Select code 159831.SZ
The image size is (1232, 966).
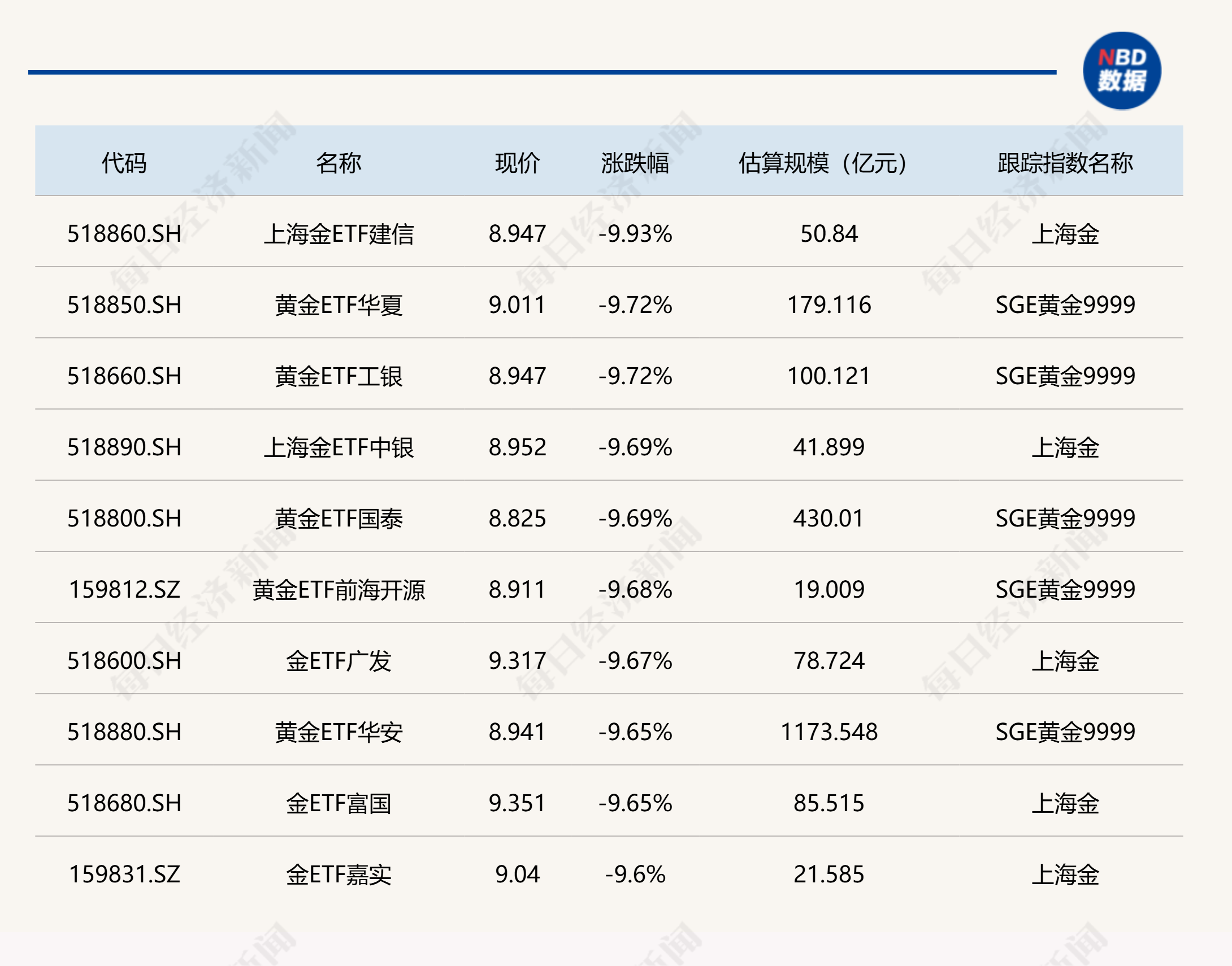coord(124,874)
